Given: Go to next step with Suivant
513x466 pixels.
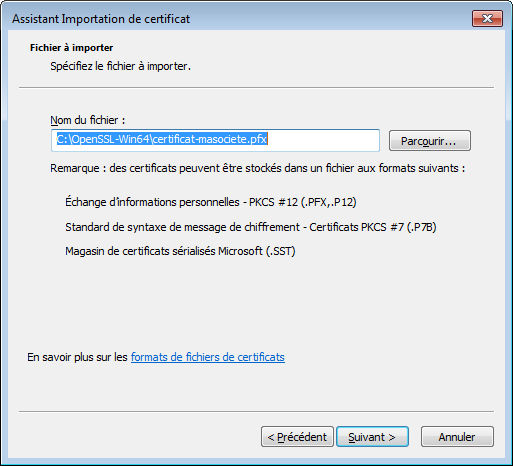Looking at the screenshot, I should click(x=372, y=437).
